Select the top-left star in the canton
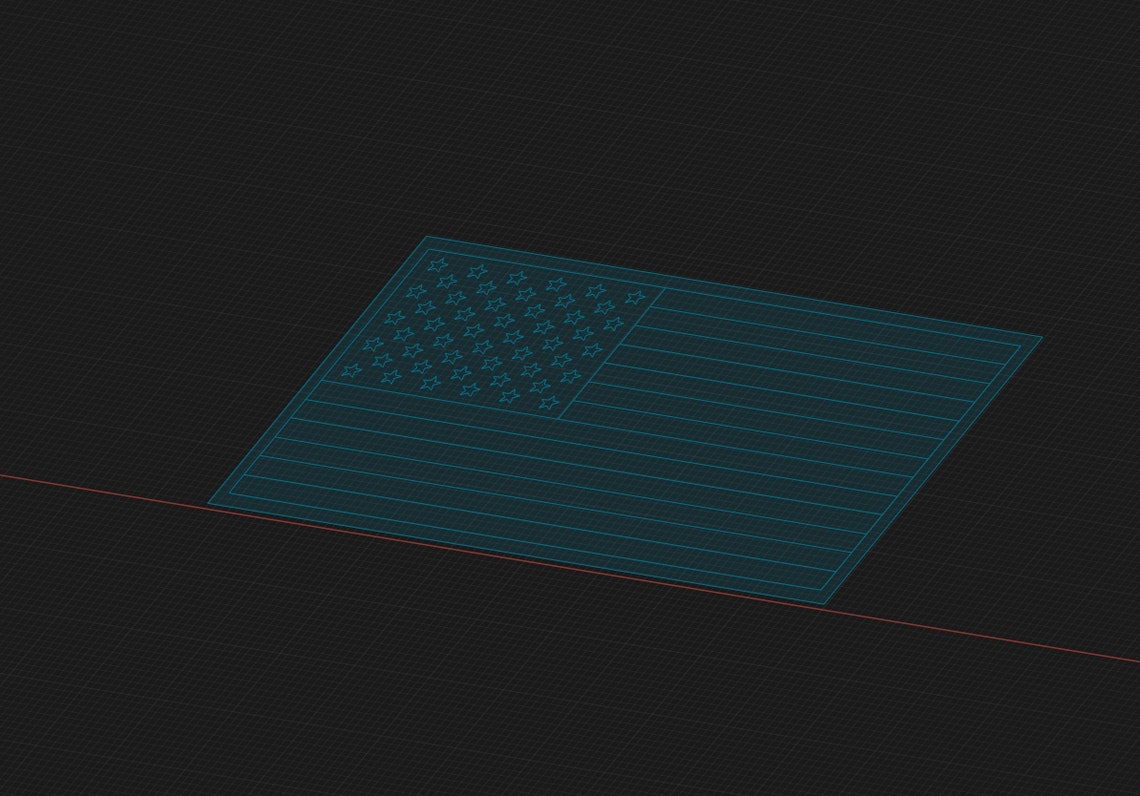 tap(437, 264)
